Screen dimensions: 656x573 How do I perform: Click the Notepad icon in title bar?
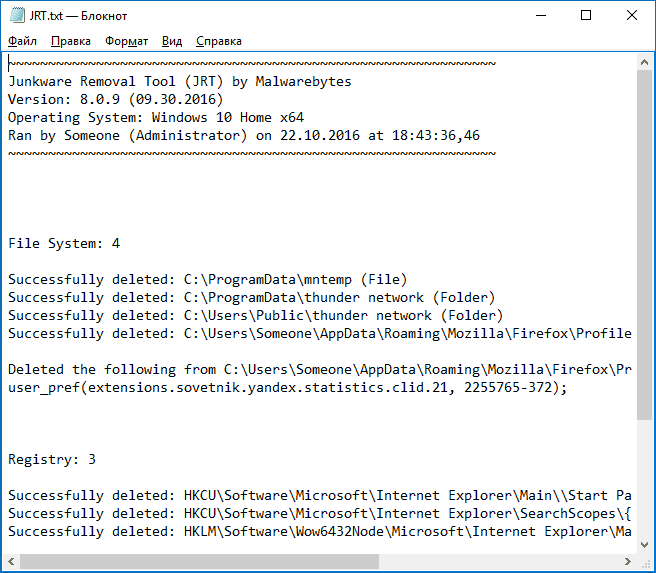point(17,15)
